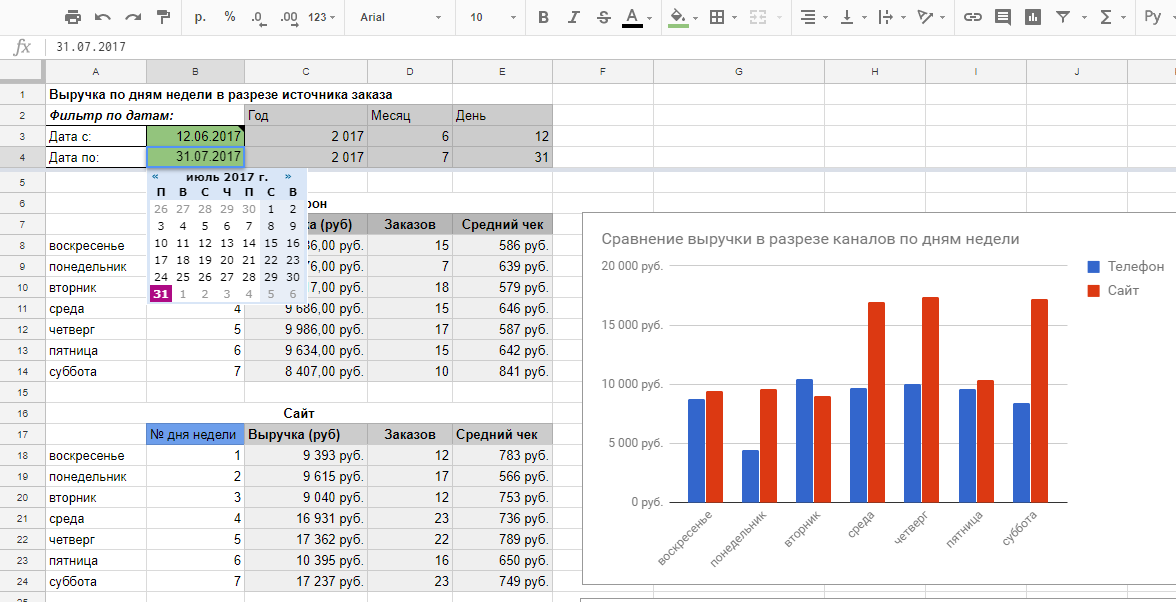The width and height of the screenshot is (1176, 602).
Task: Insert a link using chain icon
Action: [x=972, y=17]
